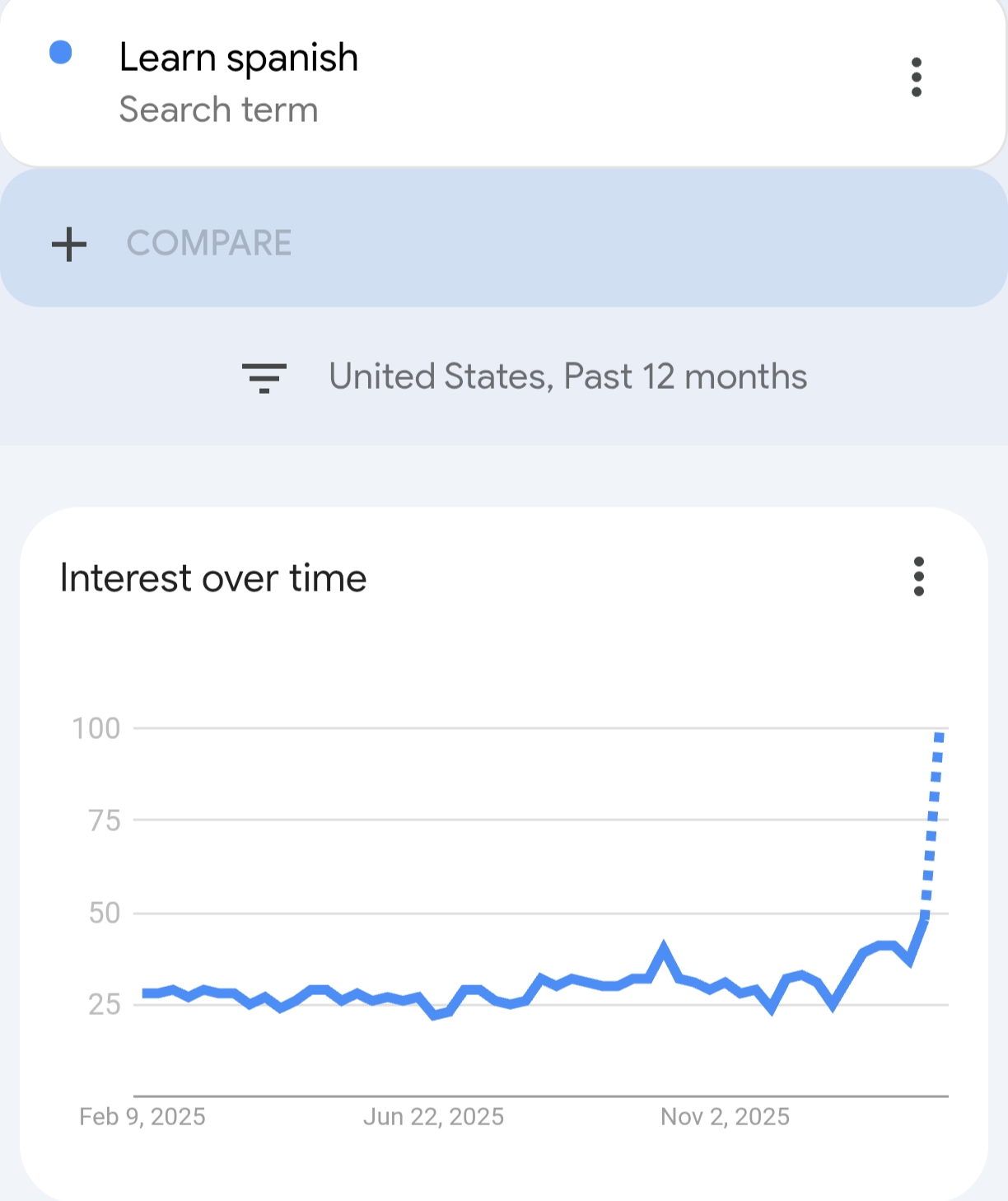Edit the Learn spanish search term

coord(239,58)
